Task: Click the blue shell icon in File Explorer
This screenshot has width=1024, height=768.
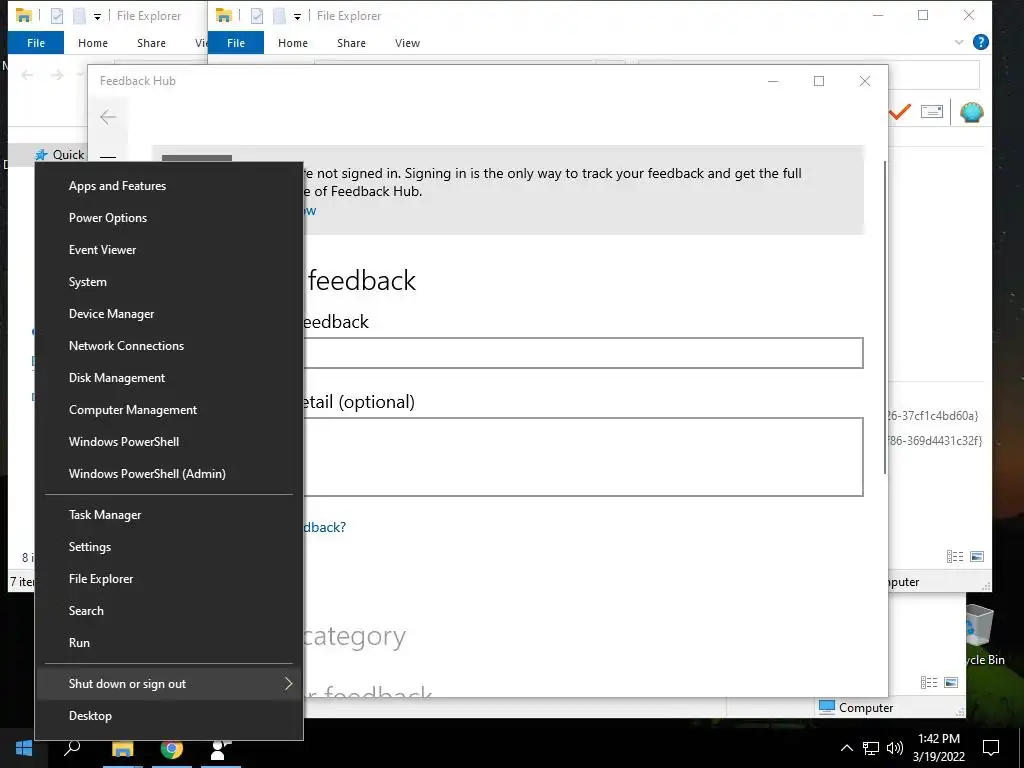Action: click(972, 112)
